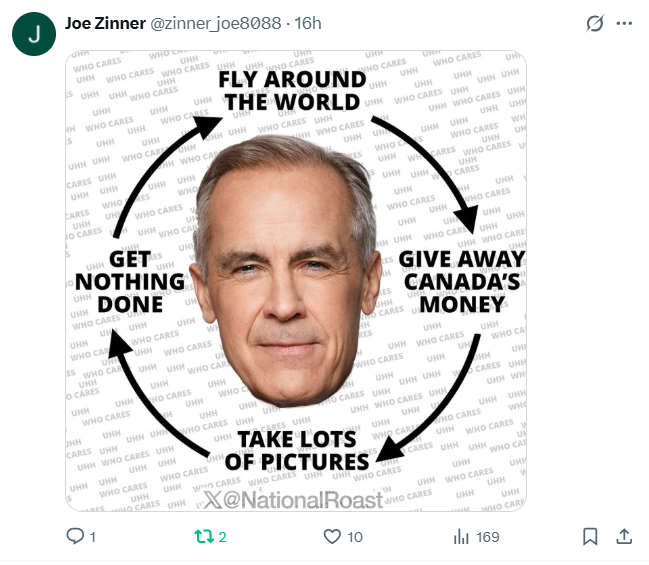The height and width of the screenshot is (565, 649).
Task: Open the Grok explain post icon
Action: pos(594,23)
